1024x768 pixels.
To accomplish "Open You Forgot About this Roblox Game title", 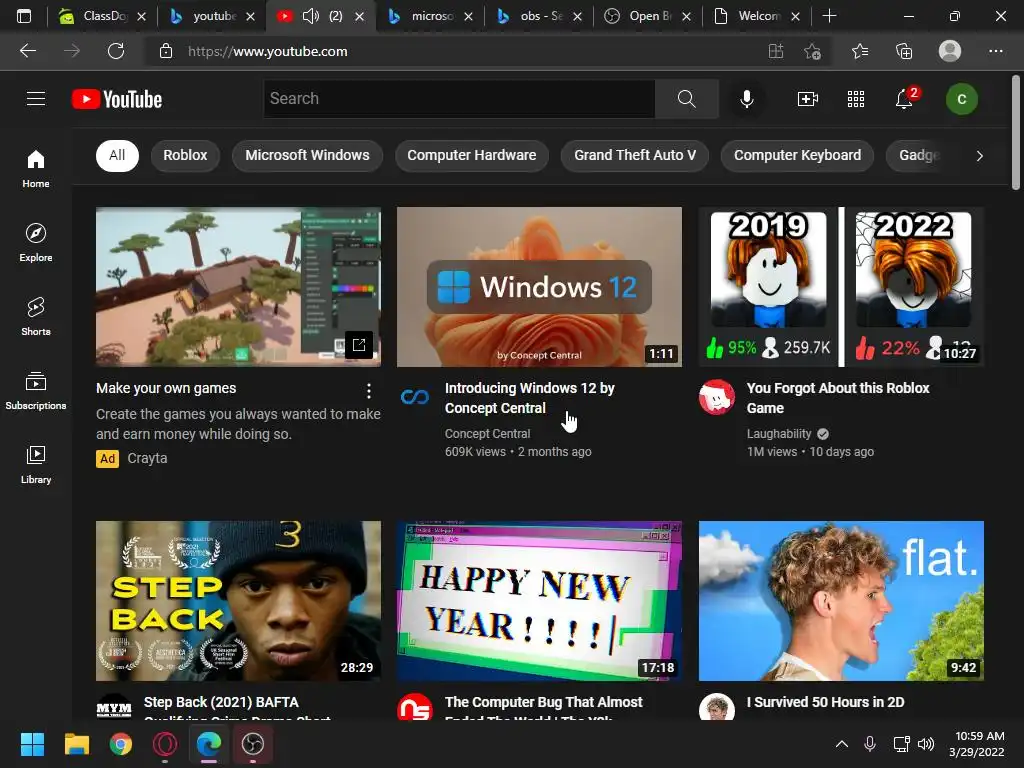I will [x=838, y=398].
